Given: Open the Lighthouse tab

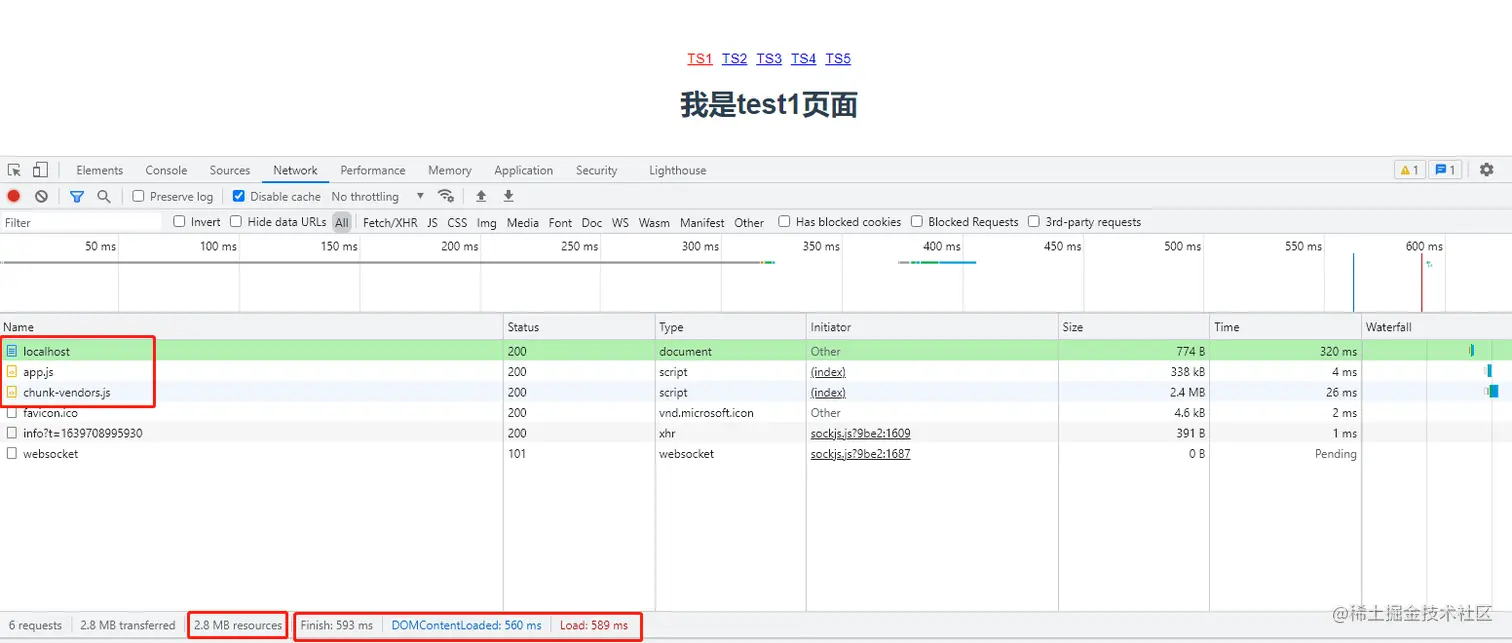Looking at the screenshot, I should coord(678,170).
